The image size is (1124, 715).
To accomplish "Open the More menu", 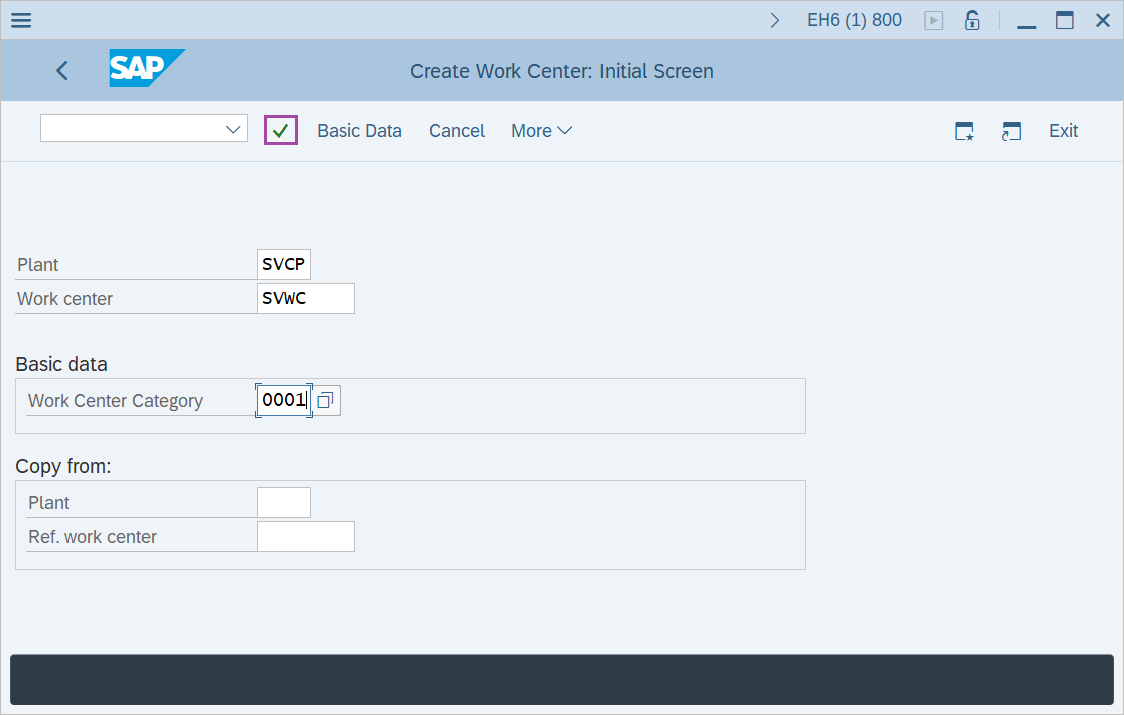I will (540, 130).
